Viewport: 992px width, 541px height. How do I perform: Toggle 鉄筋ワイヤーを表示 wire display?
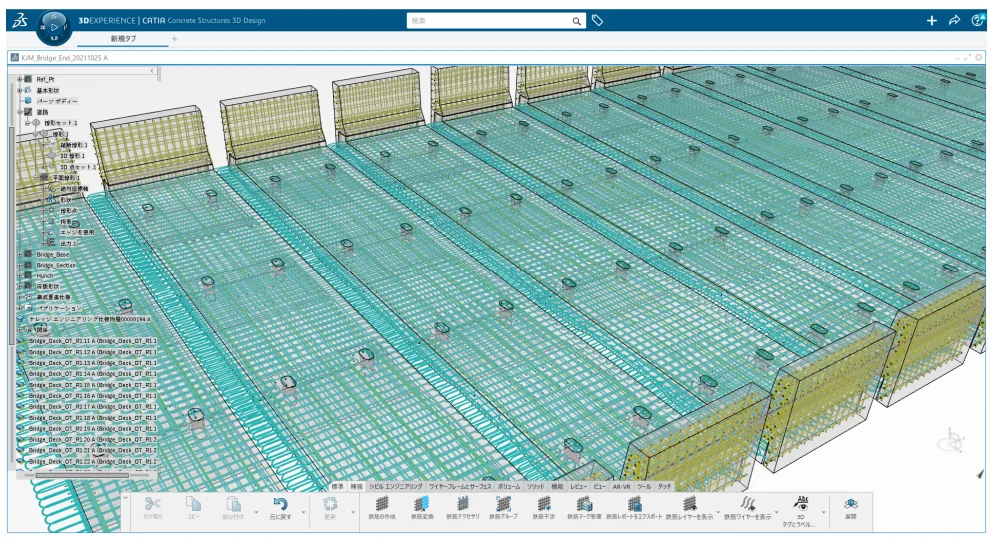point(747,508)
